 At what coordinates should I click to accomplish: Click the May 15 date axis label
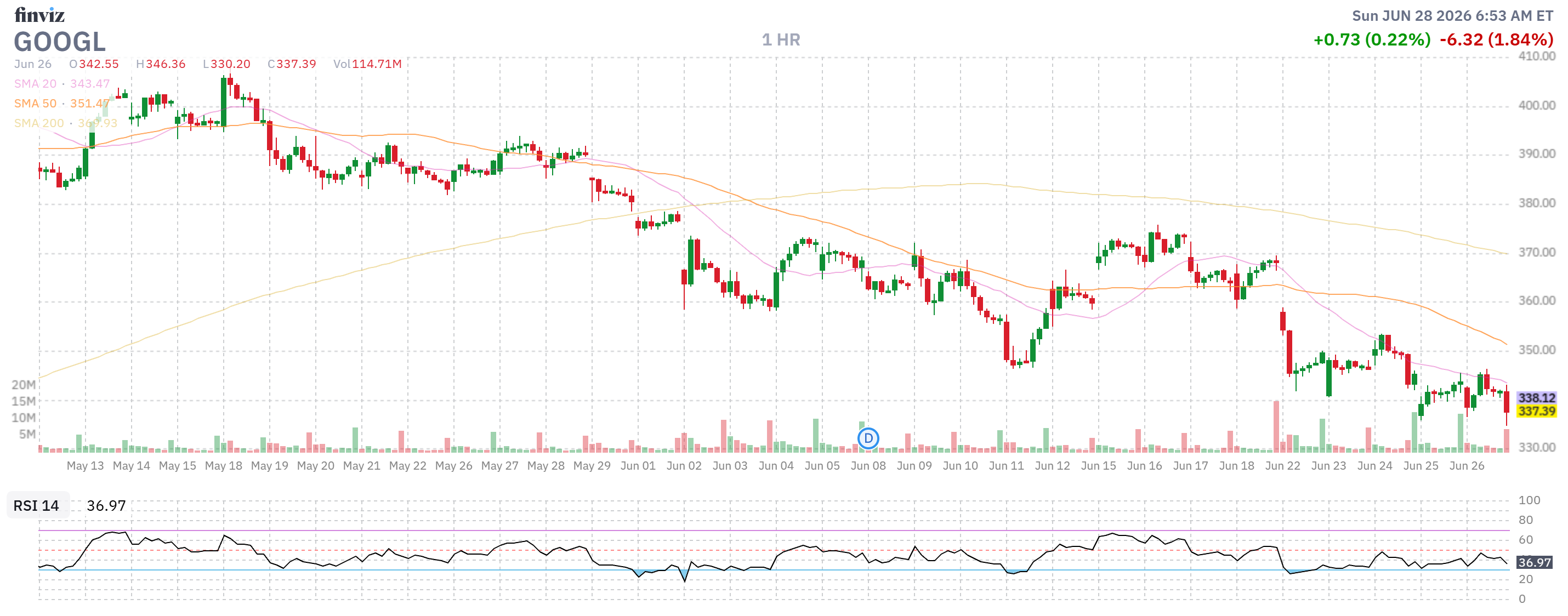(x=177, y=466)
